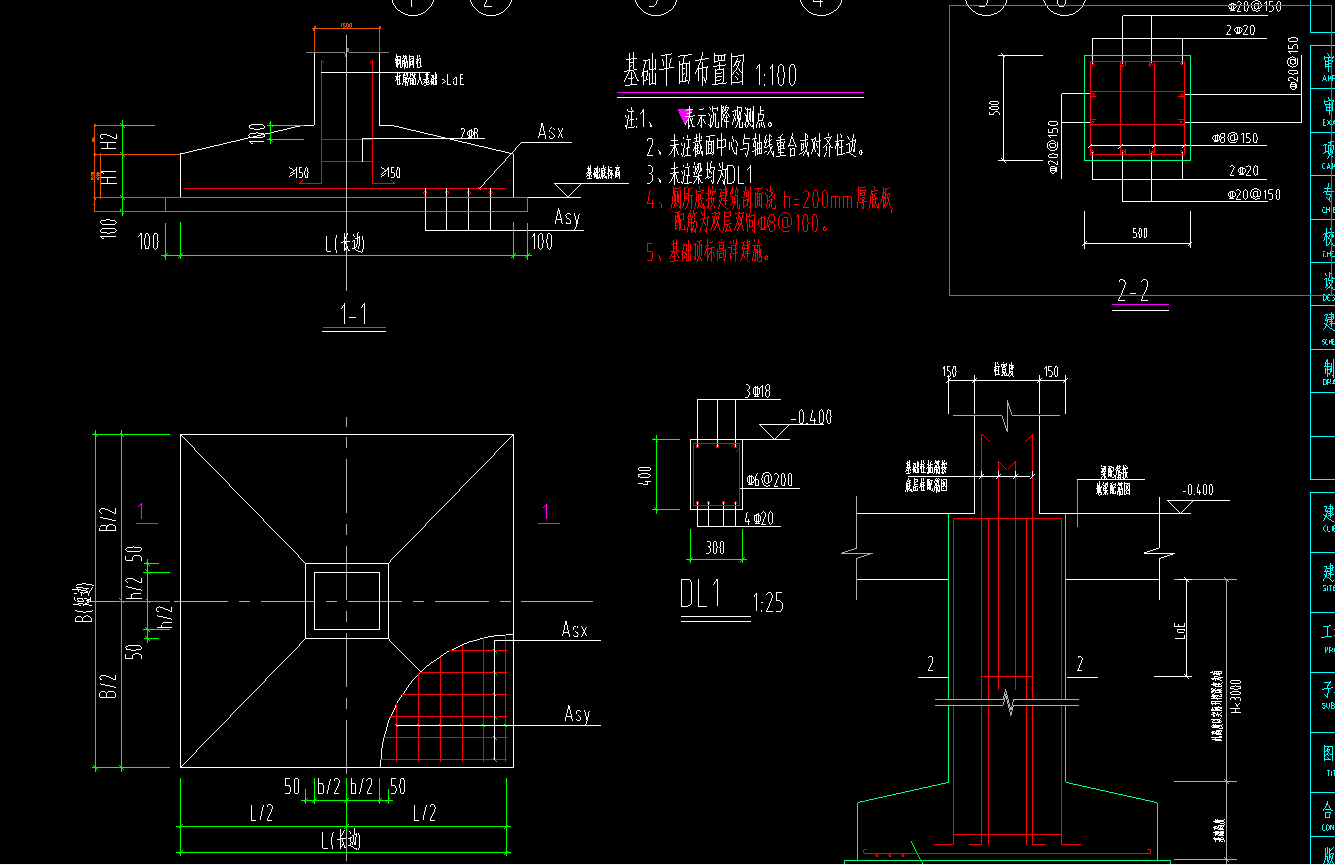The width and height of the screenshot is (1335, 865).
Task: Select right 'L/2' dimension text
Action: click(425, 813)
